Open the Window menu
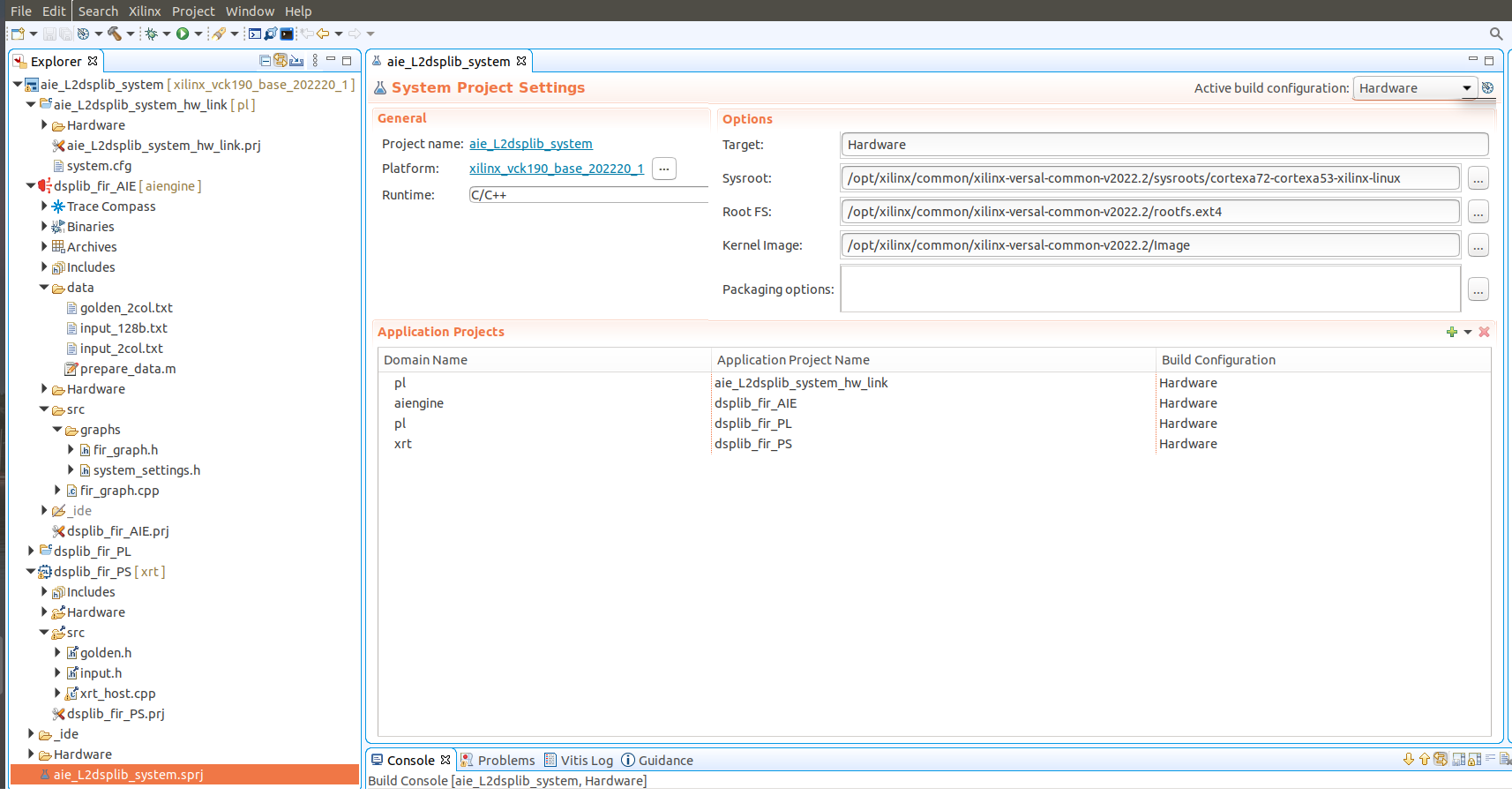The height and width of the screenshot is (803, 1512). (250, 11)
